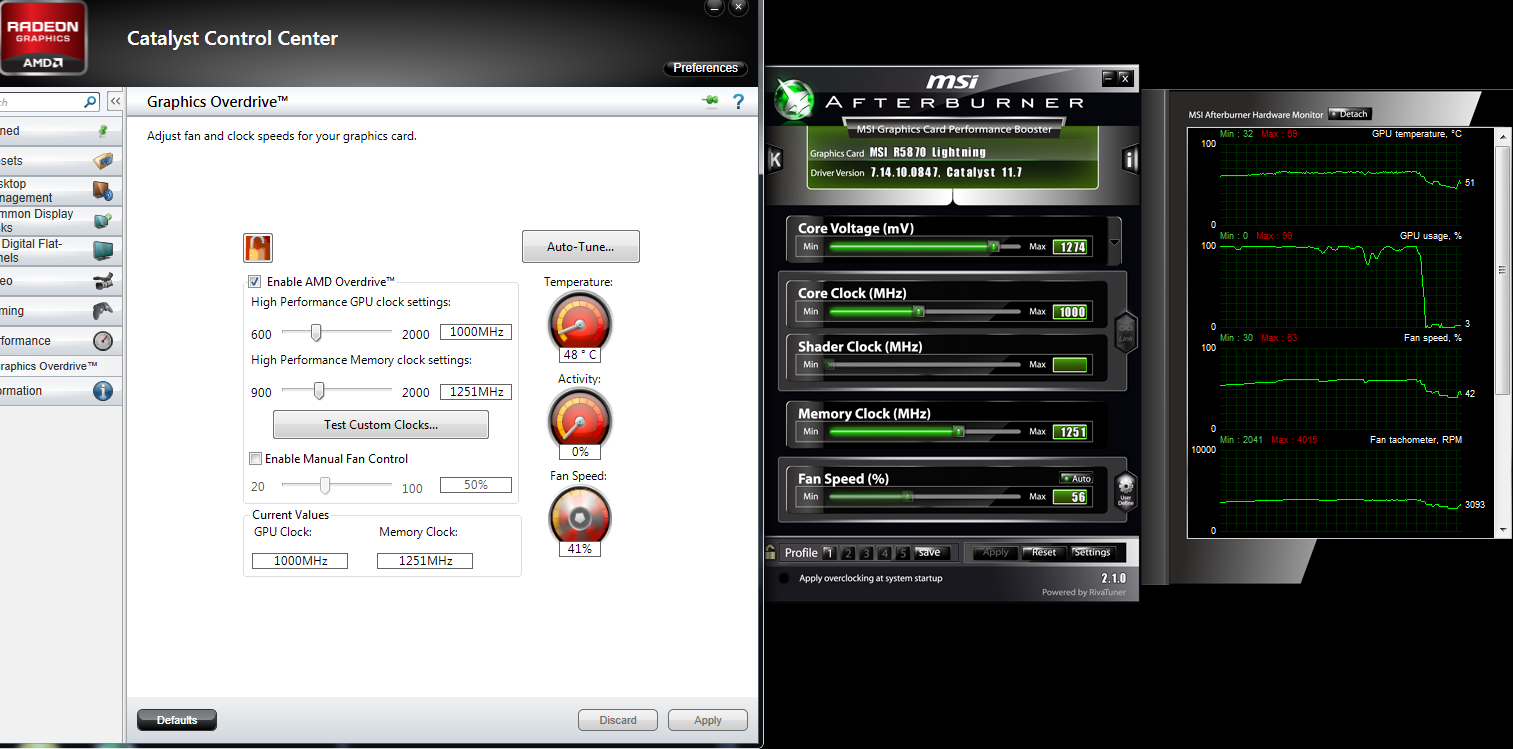Screen dimensions: 1513x749
Task: Open the Afterburner information side tab
Action: [x=1129, y=160]
